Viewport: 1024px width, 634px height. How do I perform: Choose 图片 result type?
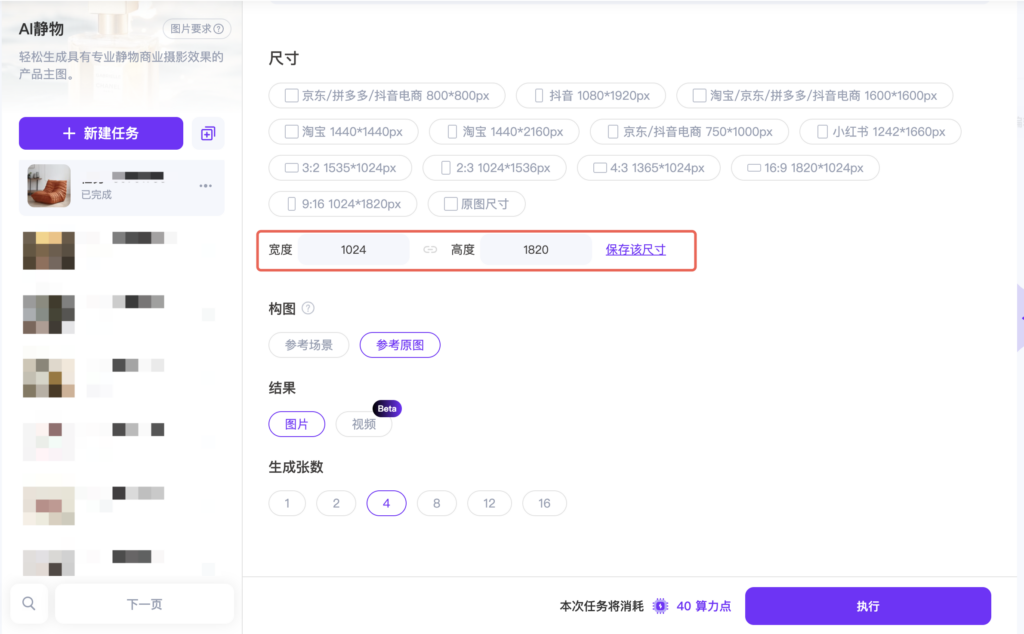click(x=296, y=424)
